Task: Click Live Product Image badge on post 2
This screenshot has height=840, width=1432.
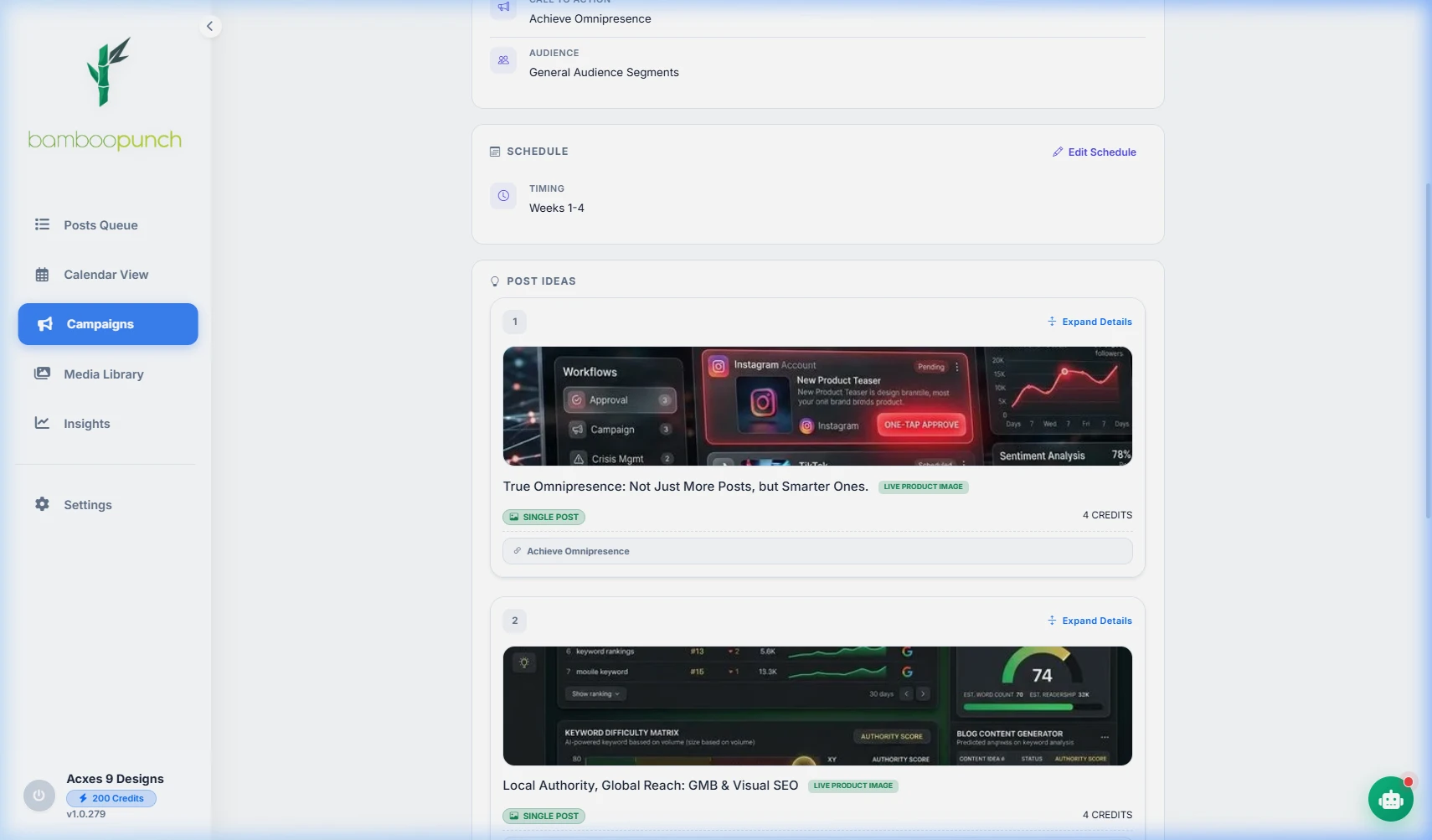Action: pos(853,786)
